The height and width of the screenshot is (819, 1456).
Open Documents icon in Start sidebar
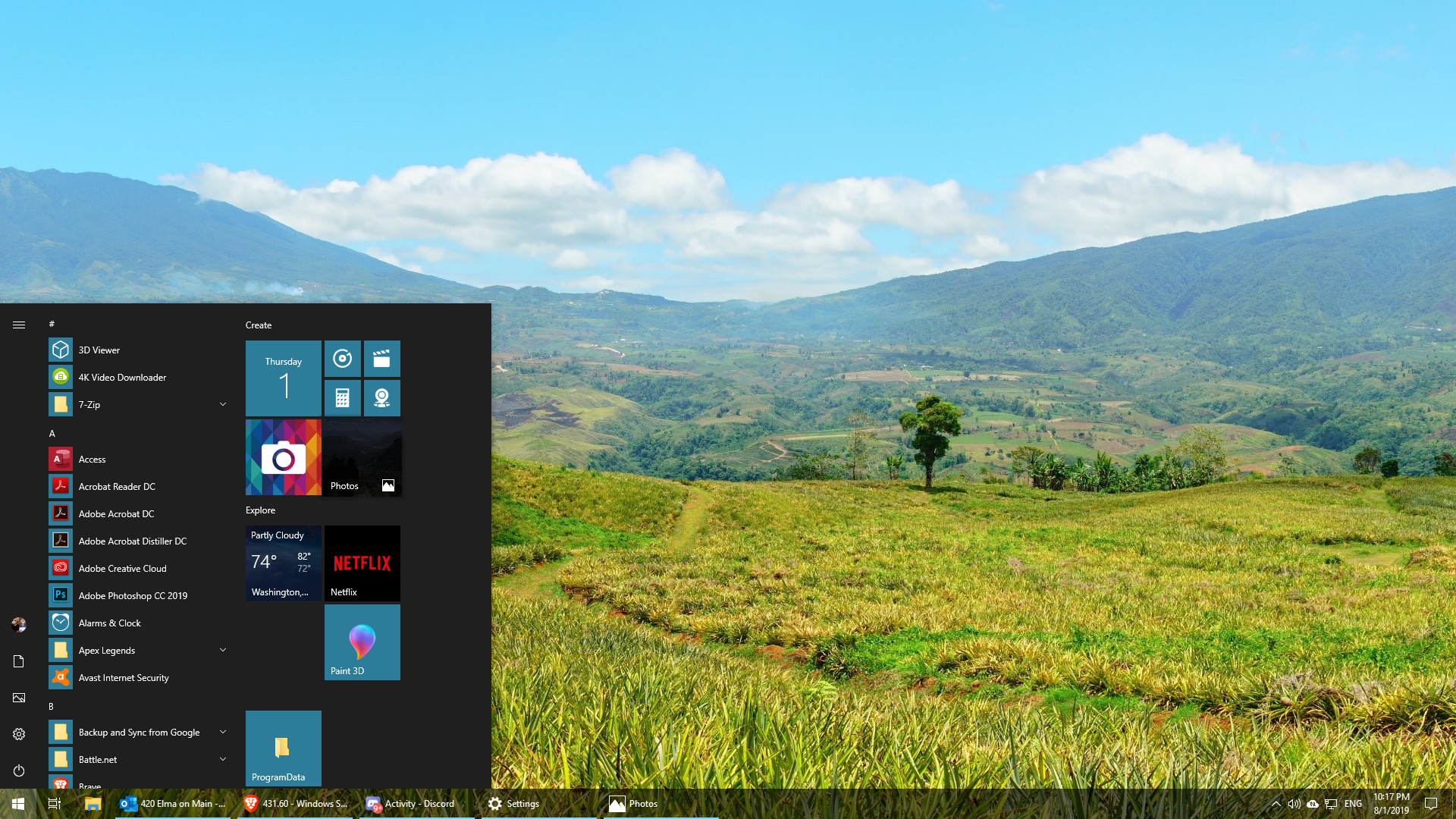pos(18,660)
